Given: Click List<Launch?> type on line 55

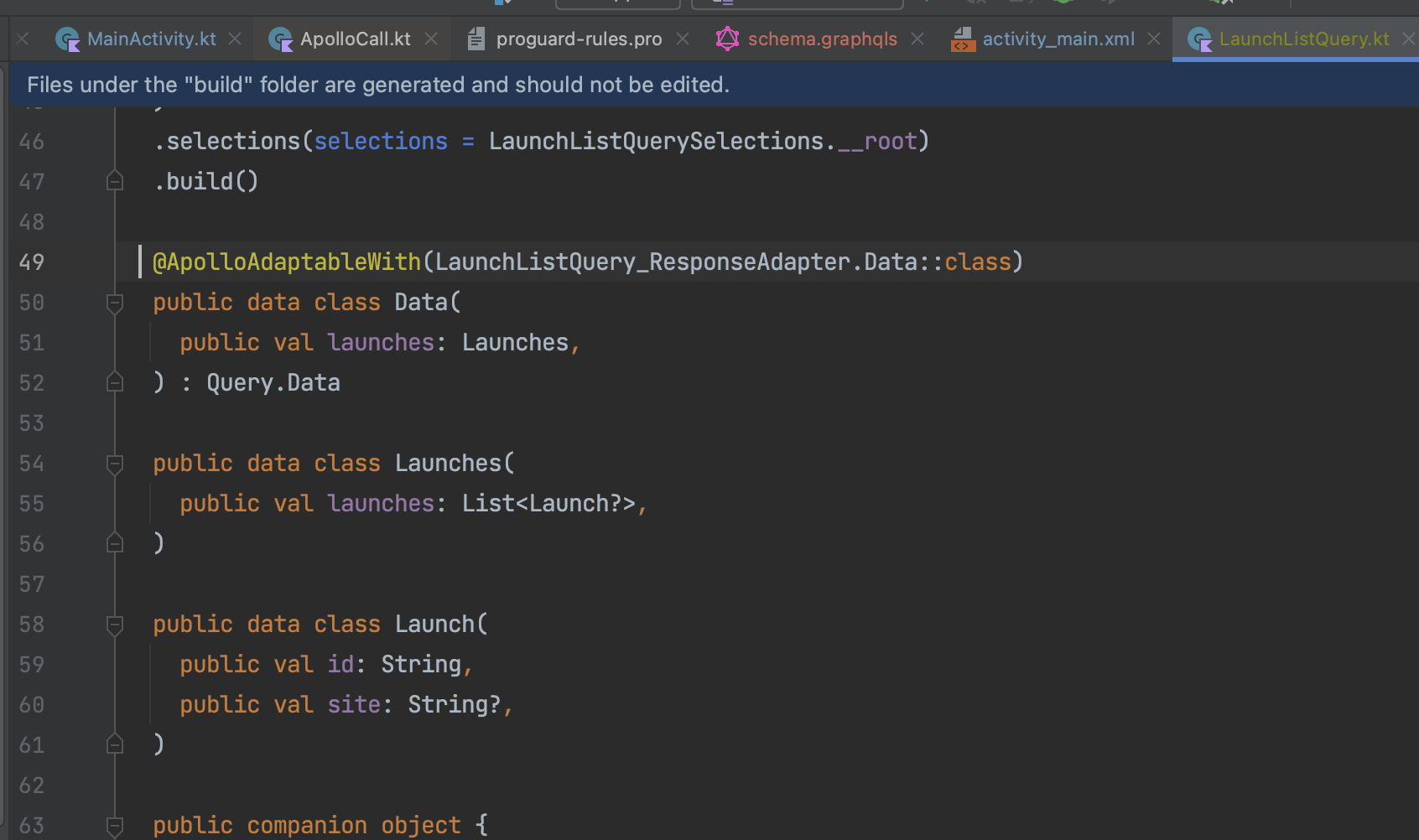Looking at the screenshot, I should (548, 504).
